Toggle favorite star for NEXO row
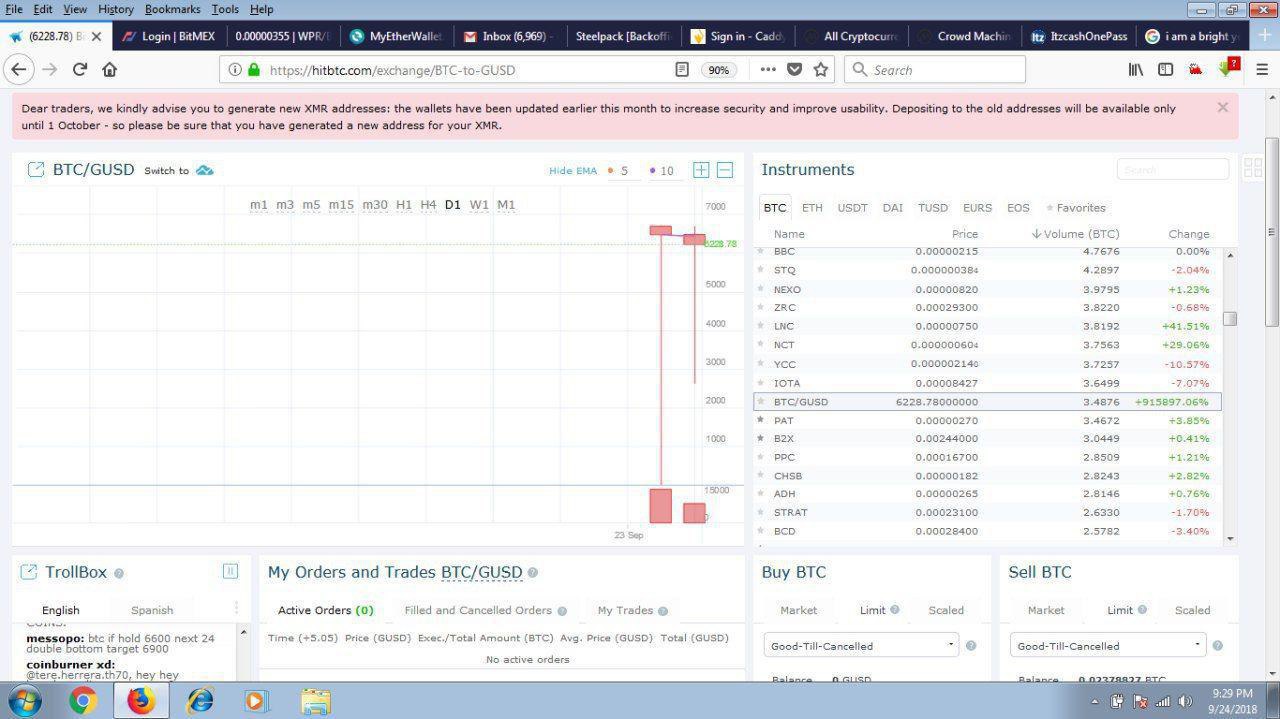The image size is (1280, 719). click(x=761, y=290)
